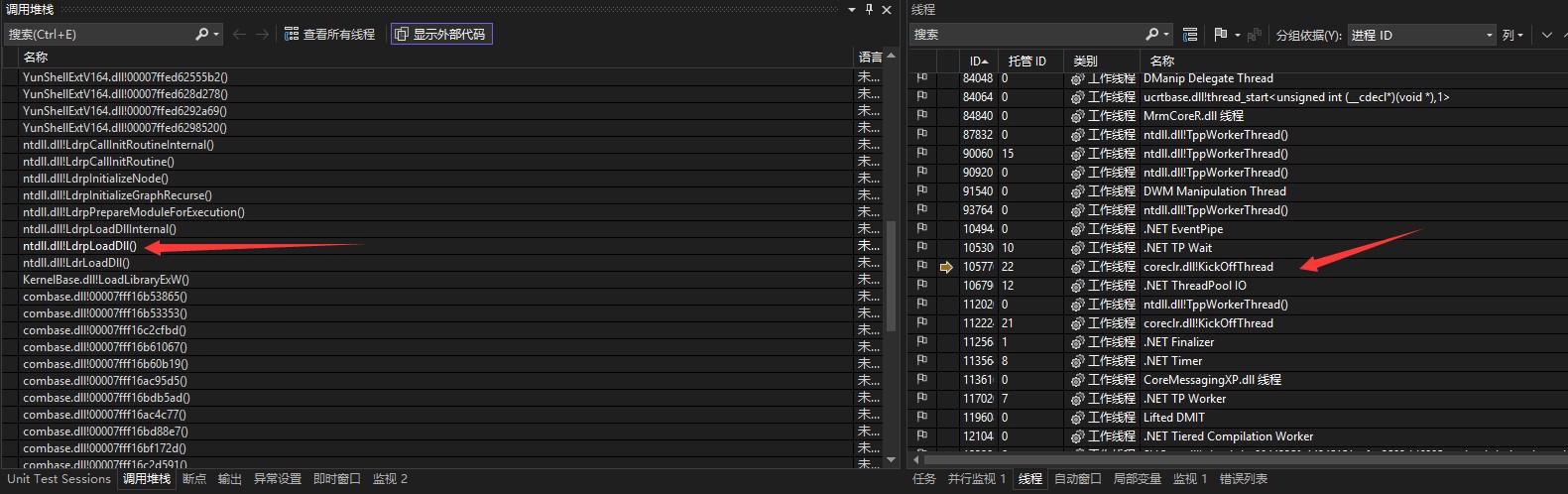This screenshot has height=494, width=1568.
Task: Open the window position dropdown of 调用堆栈
Action: (x=852, y=9)
